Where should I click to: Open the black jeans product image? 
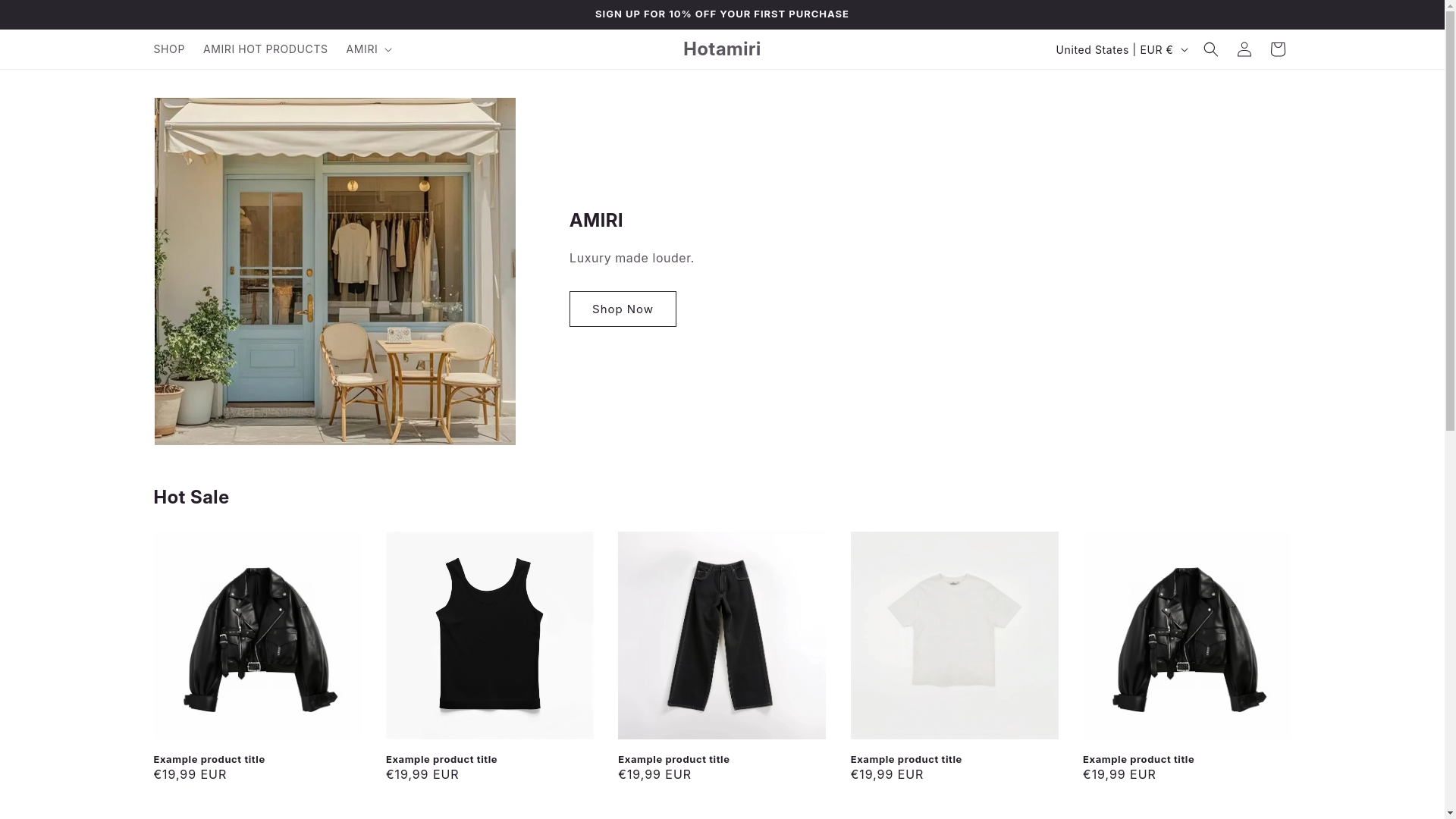[x=722, y=635]
